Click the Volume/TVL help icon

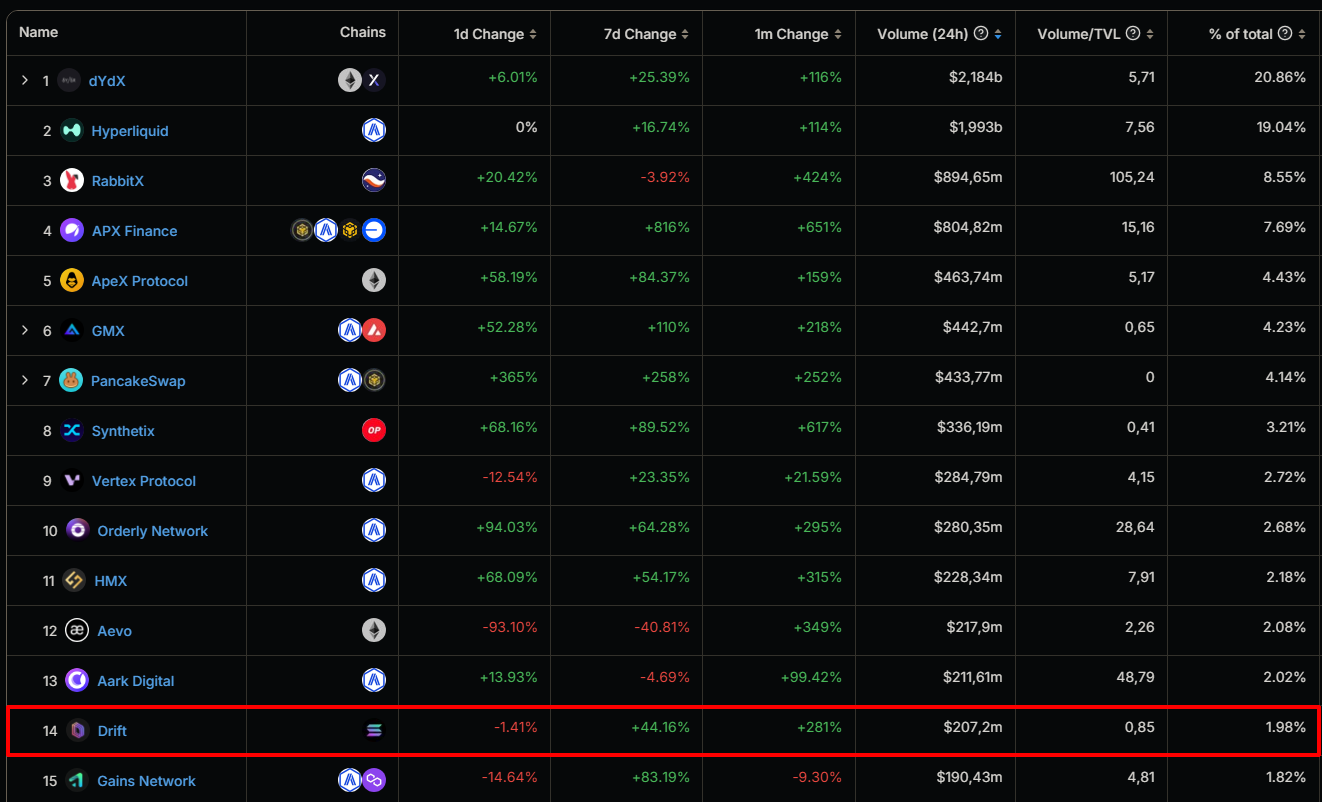click(1131, 33)
